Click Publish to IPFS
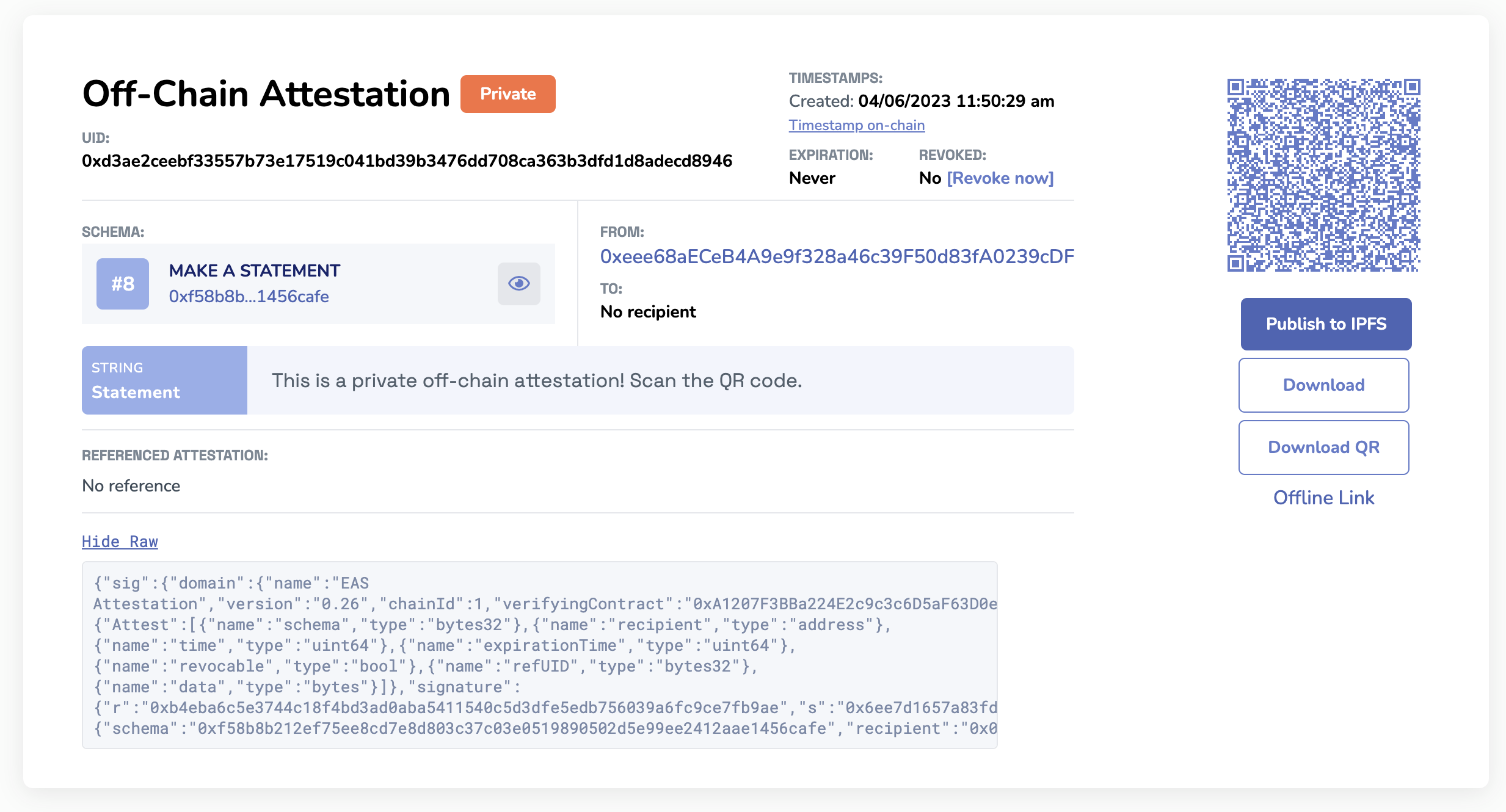 pyautogui.click(x=1325, y=324)
